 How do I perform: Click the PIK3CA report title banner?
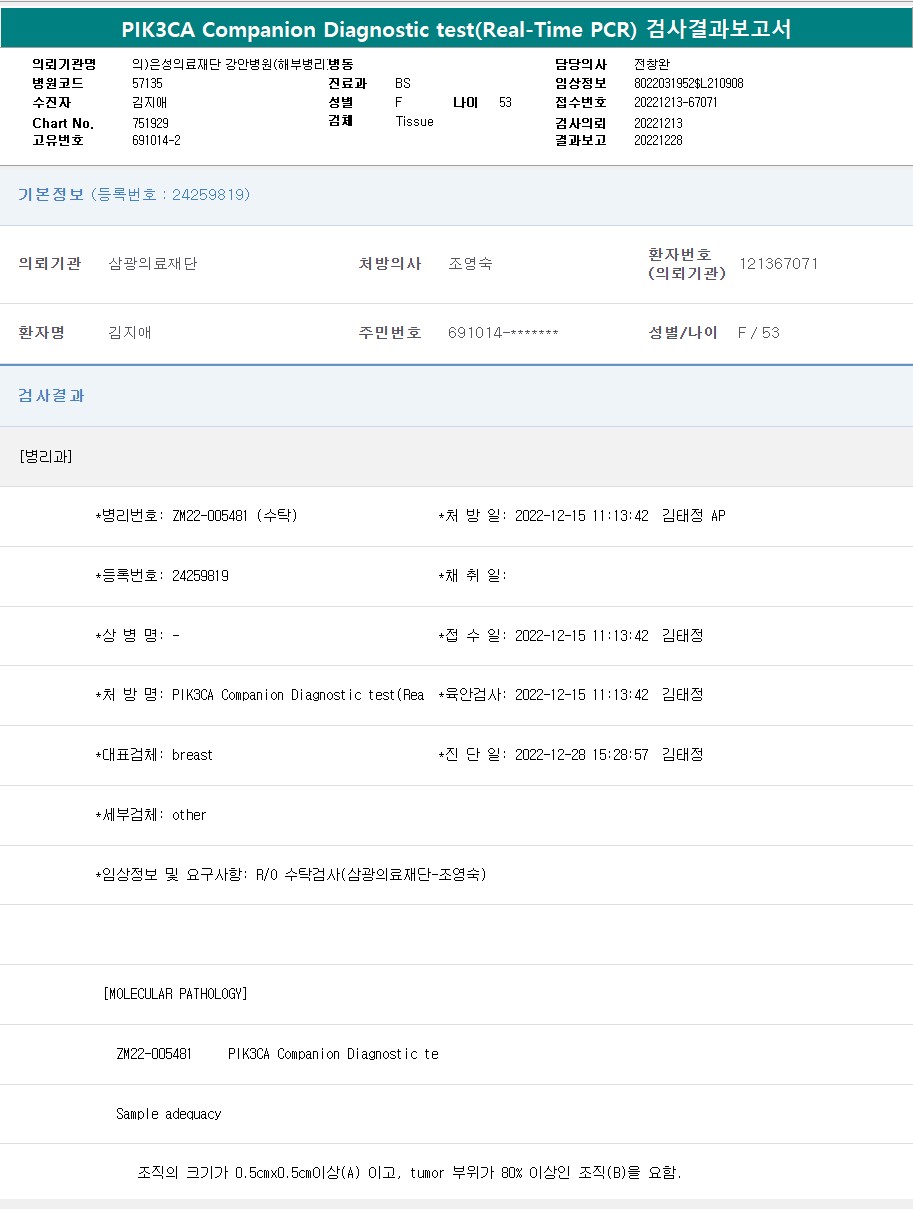(456, 29)
